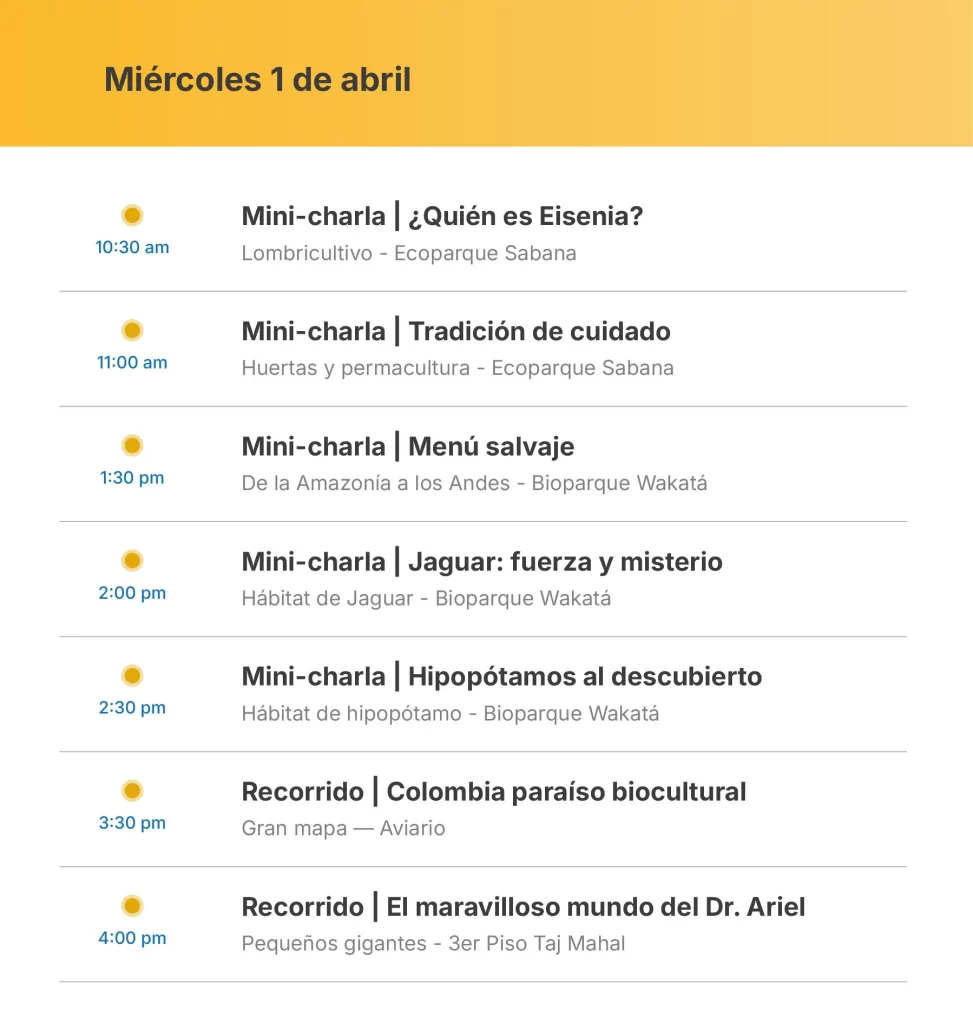Click the sun icon above 2:00 pm
The height and width of the screenshot is (1024, 973).
coord(132,560)
